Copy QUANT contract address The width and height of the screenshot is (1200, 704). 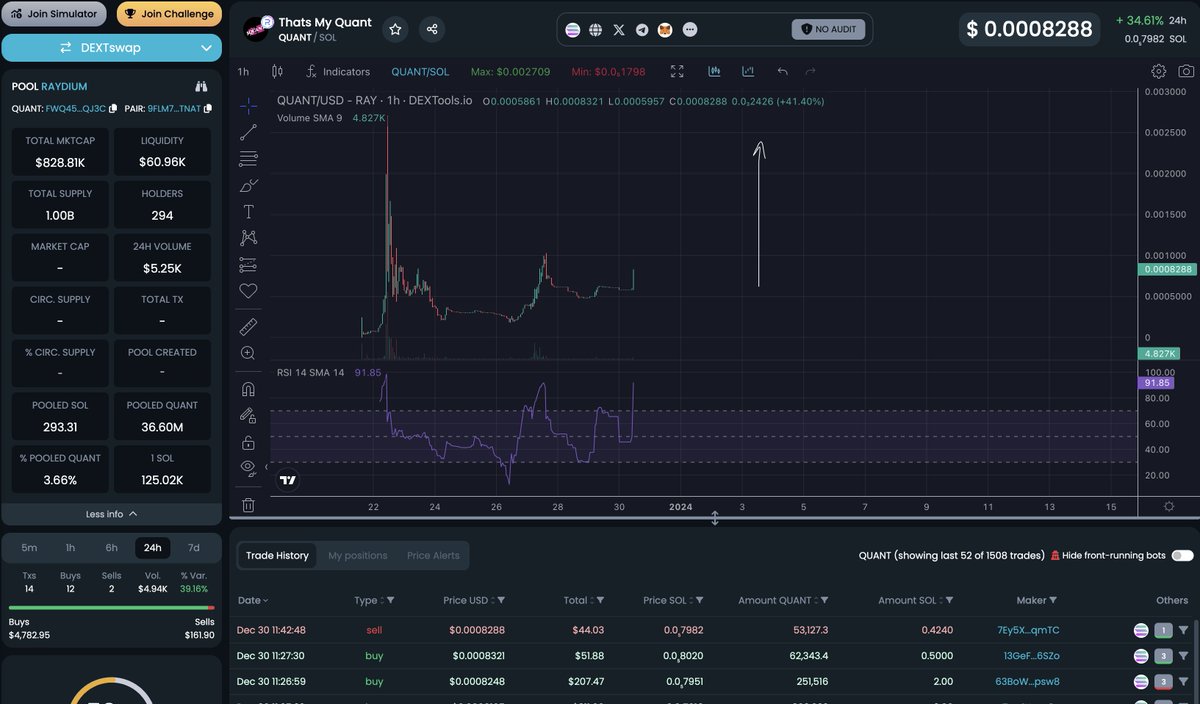coord(113,109)
